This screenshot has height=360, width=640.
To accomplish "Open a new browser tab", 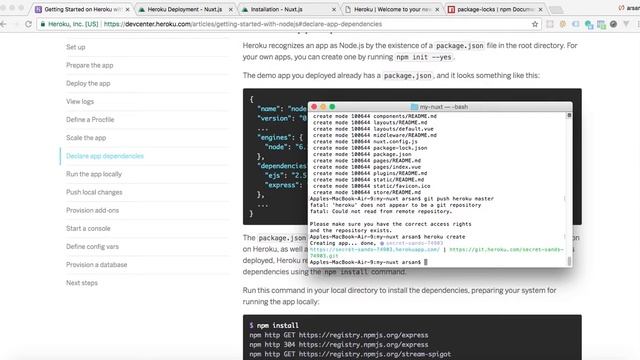I will click(556, 9).
